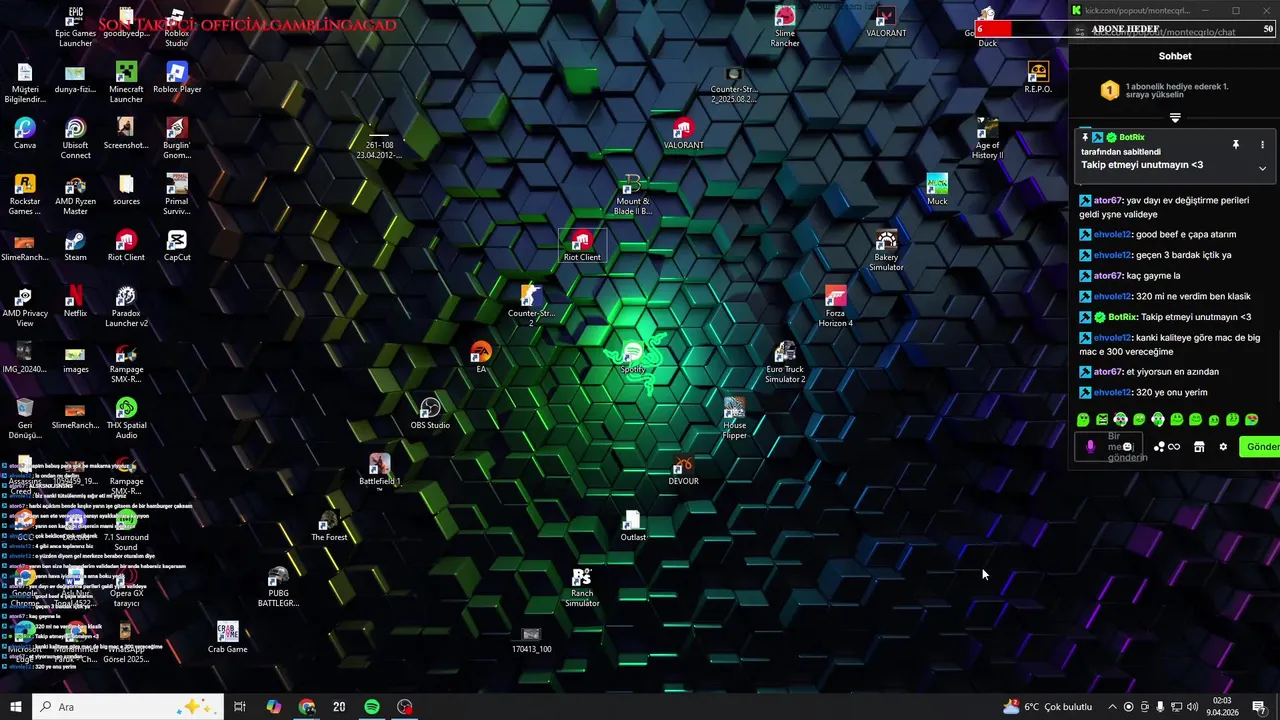Viewport: 1280px width, 720px height.
Task: Collapse the gift leaderboard arrow
Action: (x=1175, y=118)
